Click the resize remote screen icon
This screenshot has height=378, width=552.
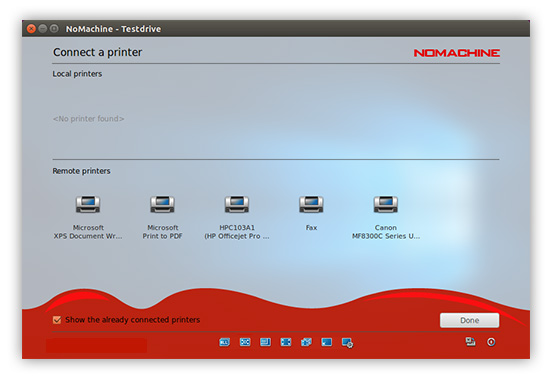coord(265,342)
